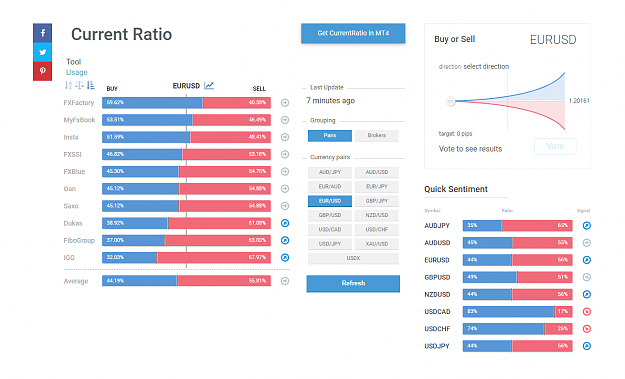The image size is (625, 379).
Task: Click the AUDJPY symbol in Quick Sentiment
Action: (437, 226)
